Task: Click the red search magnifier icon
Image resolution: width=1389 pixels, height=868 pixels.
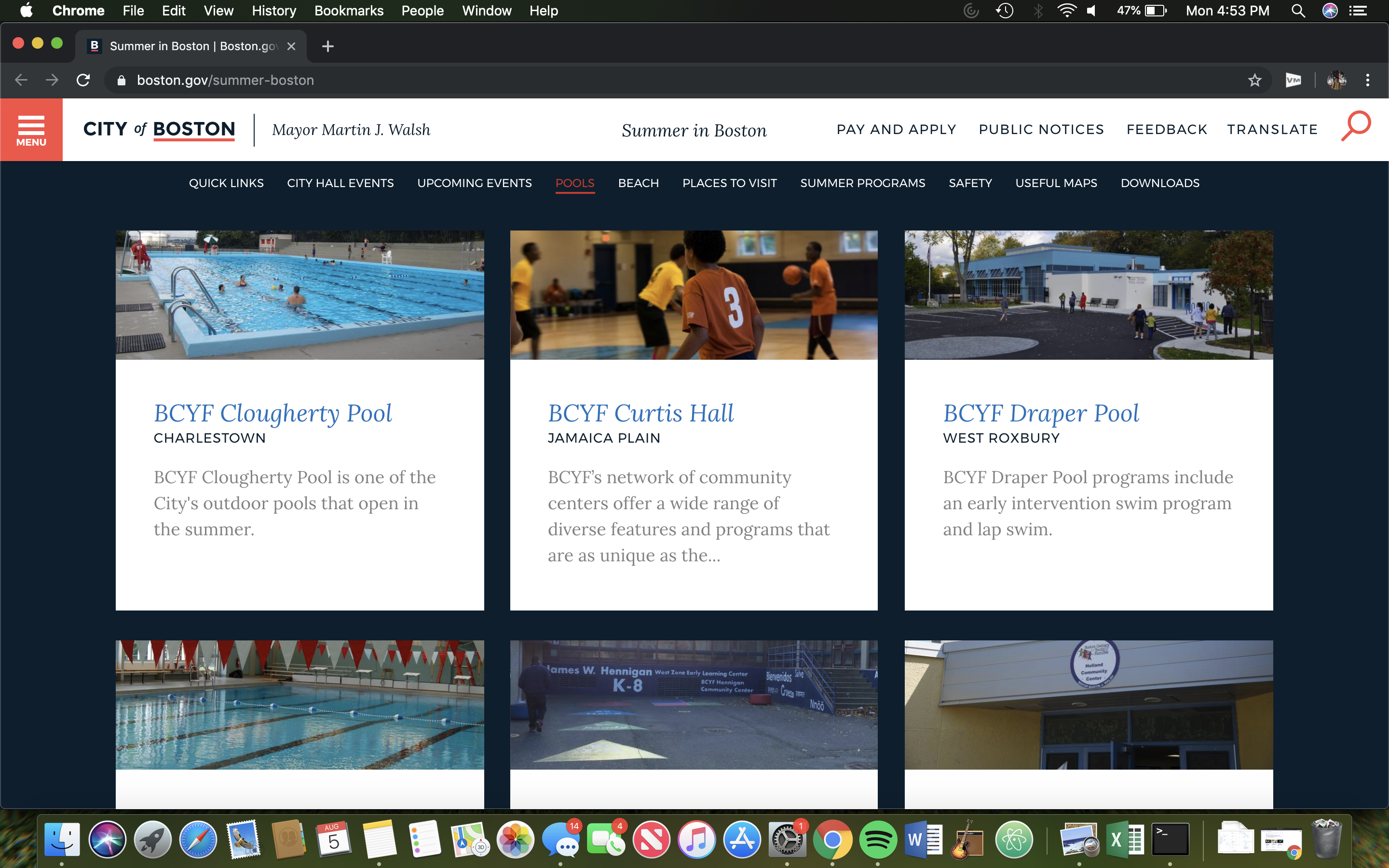Action: [x=1356, y=126]
